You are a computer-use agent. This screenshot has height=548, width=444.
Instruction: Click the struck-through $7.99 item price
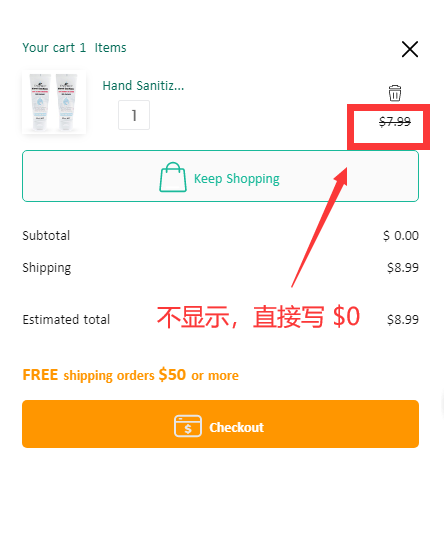point(395,122)
